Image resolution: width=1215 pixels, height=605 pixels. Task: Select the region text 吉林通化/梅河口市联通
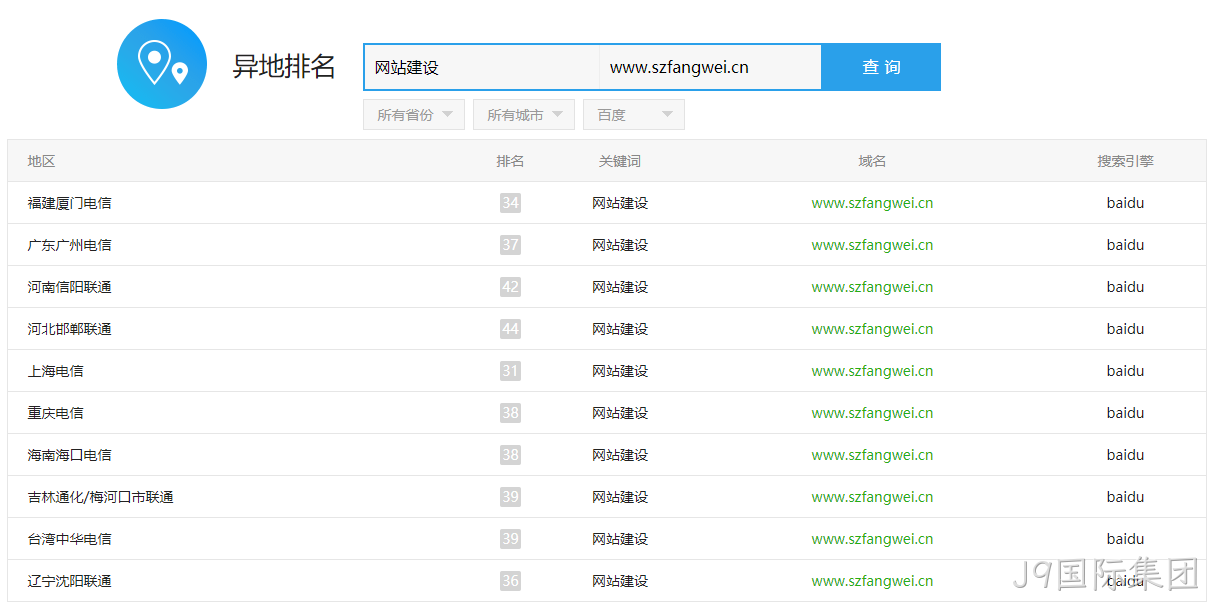100,497
